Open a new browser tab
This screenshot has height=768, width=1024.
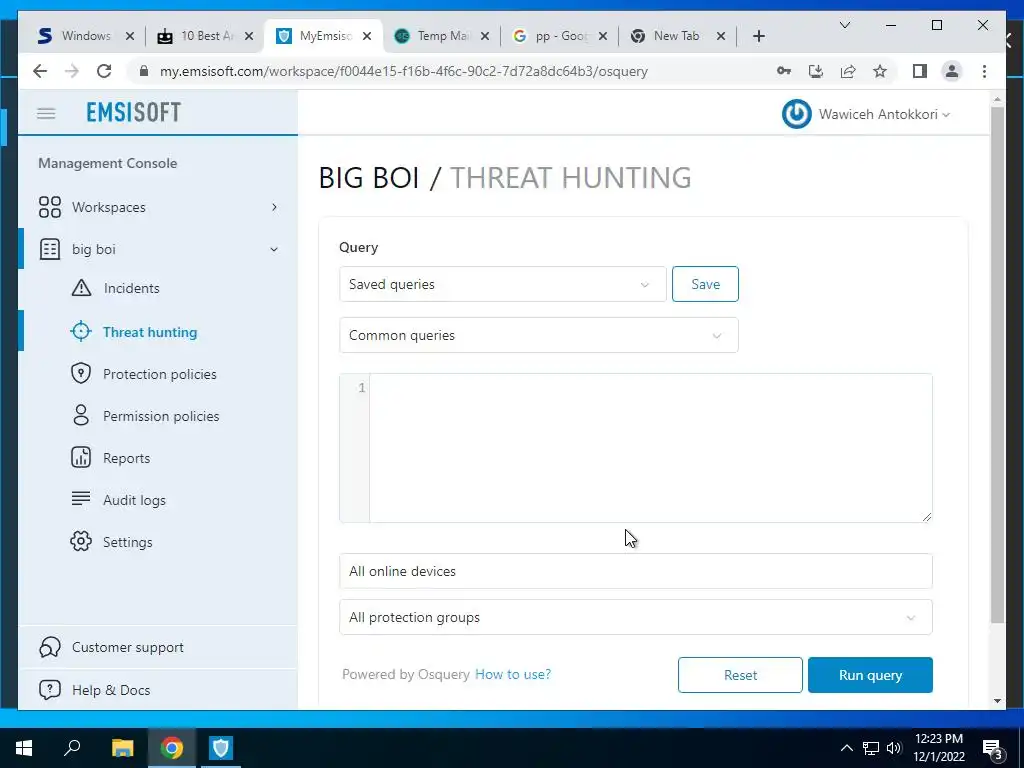(x=758, y=37)
